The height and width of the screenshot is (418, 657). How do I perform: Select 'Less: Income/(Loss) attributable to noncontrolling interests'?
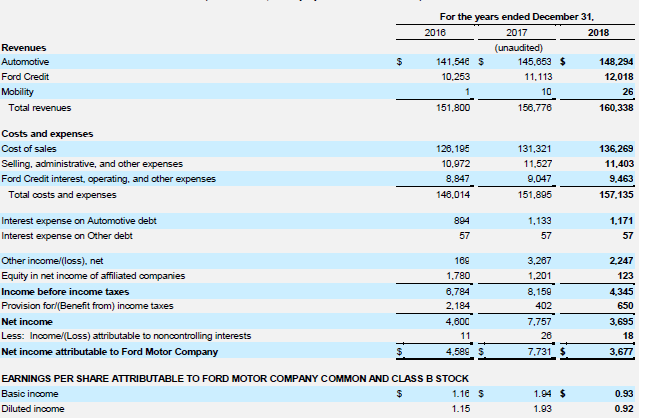[x=126, y=336]
